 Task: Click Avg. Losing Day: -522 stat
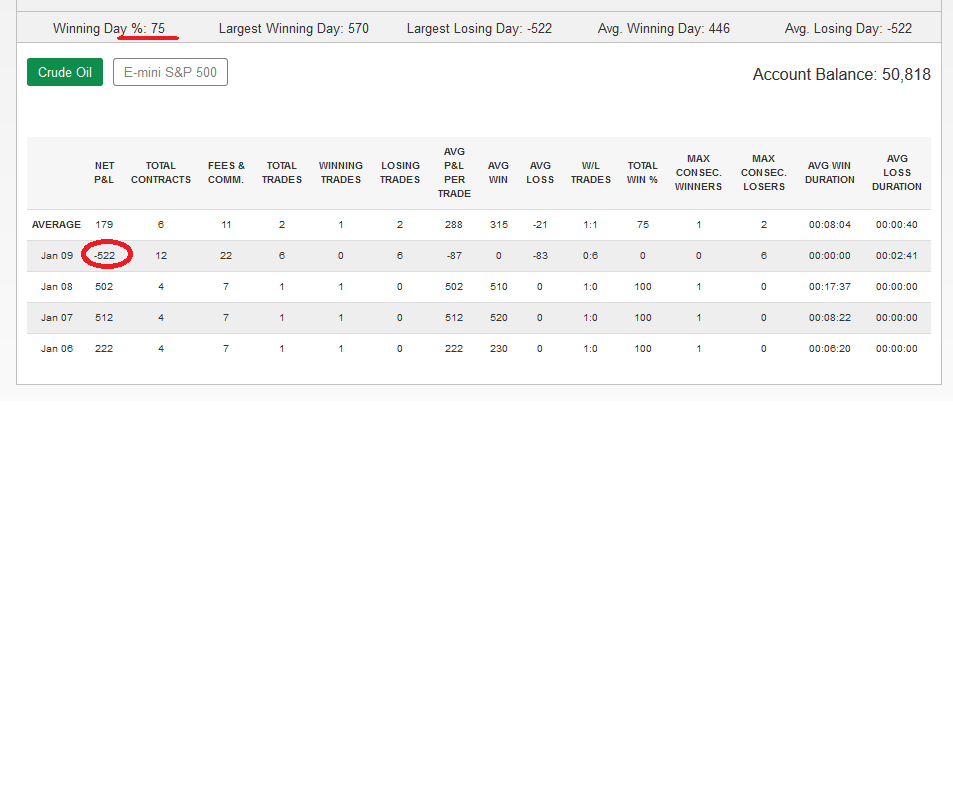click(x=848, y=29)
